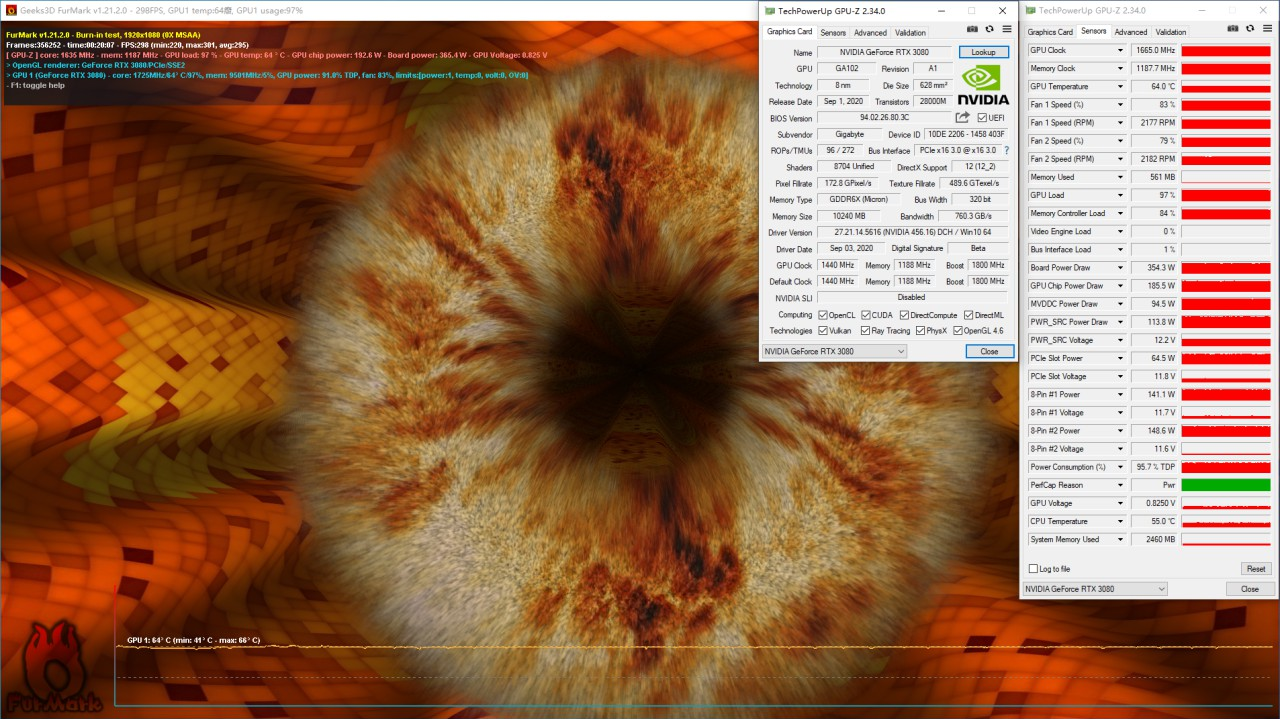Open the Power Consumption (%) dropdown arrow
Viewport: 1280px width, 719px height.
pos(1120,467)
